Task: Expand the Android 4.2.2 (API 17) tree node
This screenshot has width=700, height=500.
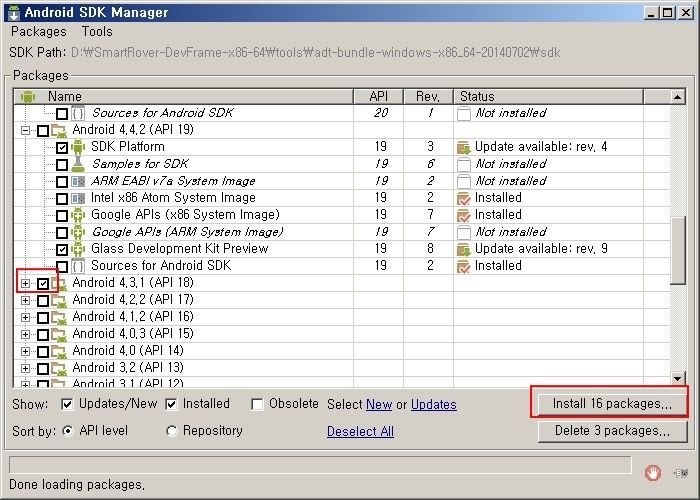Action: pos(25,300)
